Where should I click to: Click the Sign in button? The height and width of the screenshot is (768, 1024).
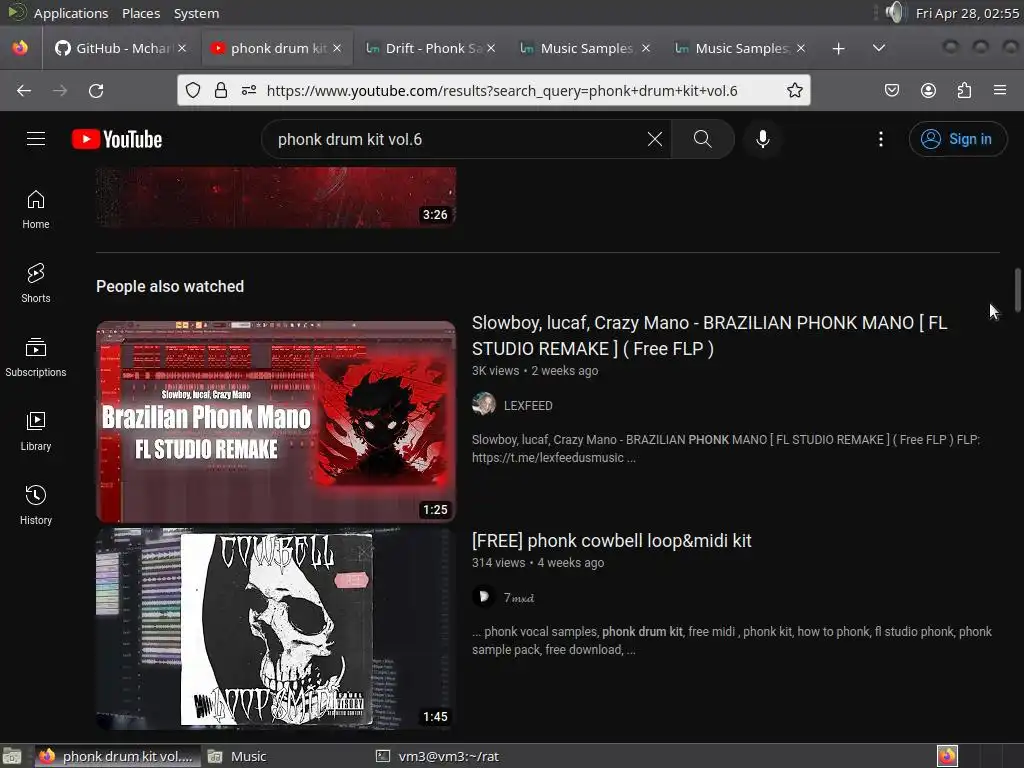tap(958, 139)
